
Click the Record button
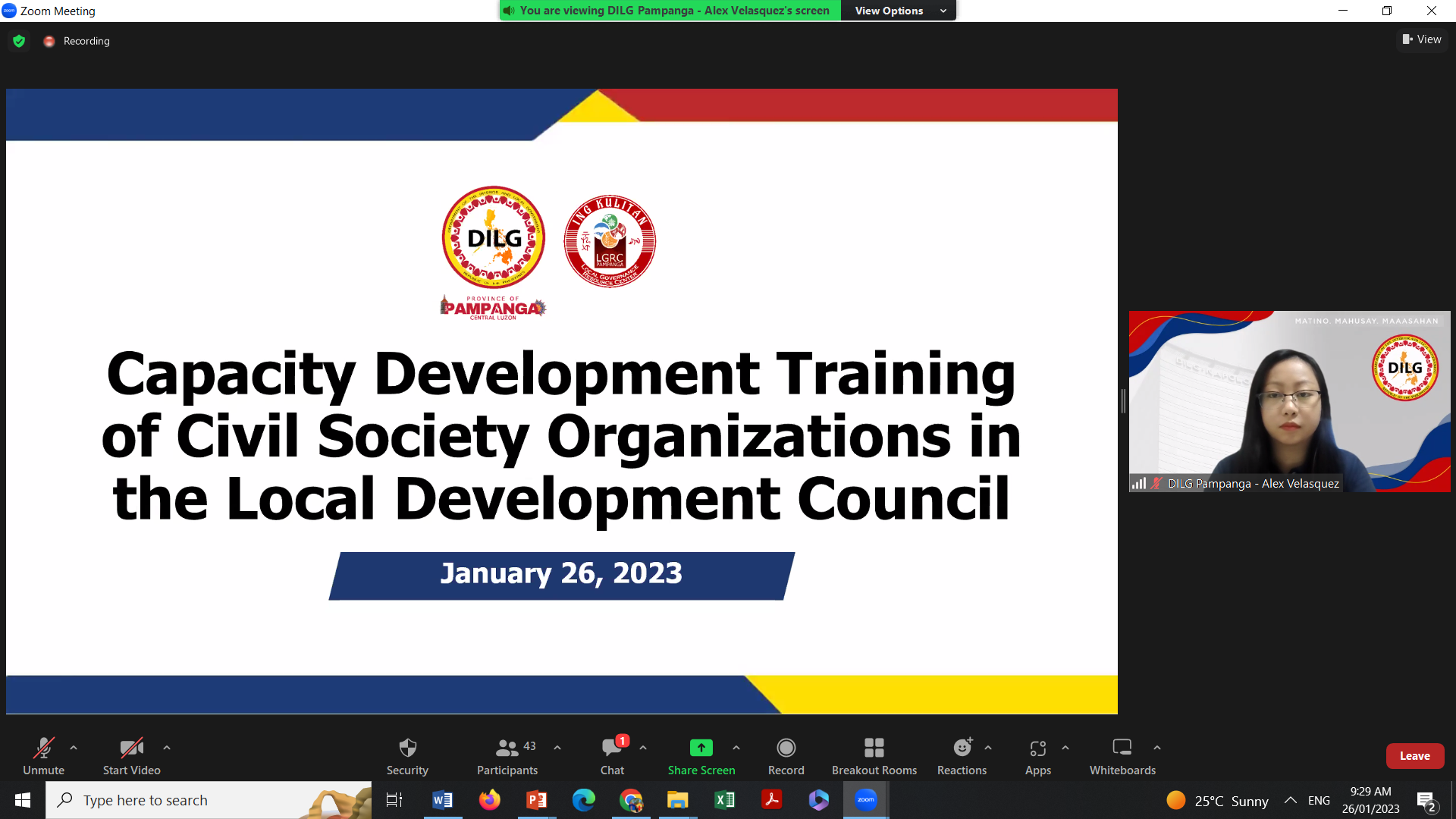786,756
